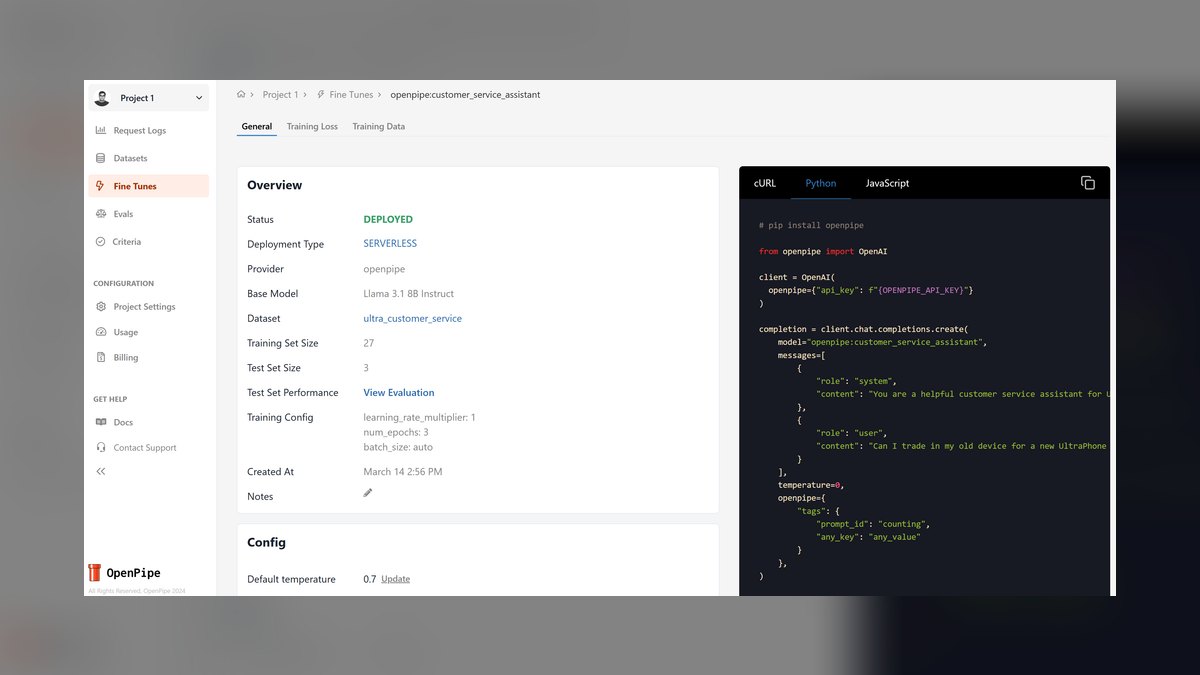Click the Fine Tunes breadcrumb link
The height and width of the screenshot is (675, 1200).
351,95
